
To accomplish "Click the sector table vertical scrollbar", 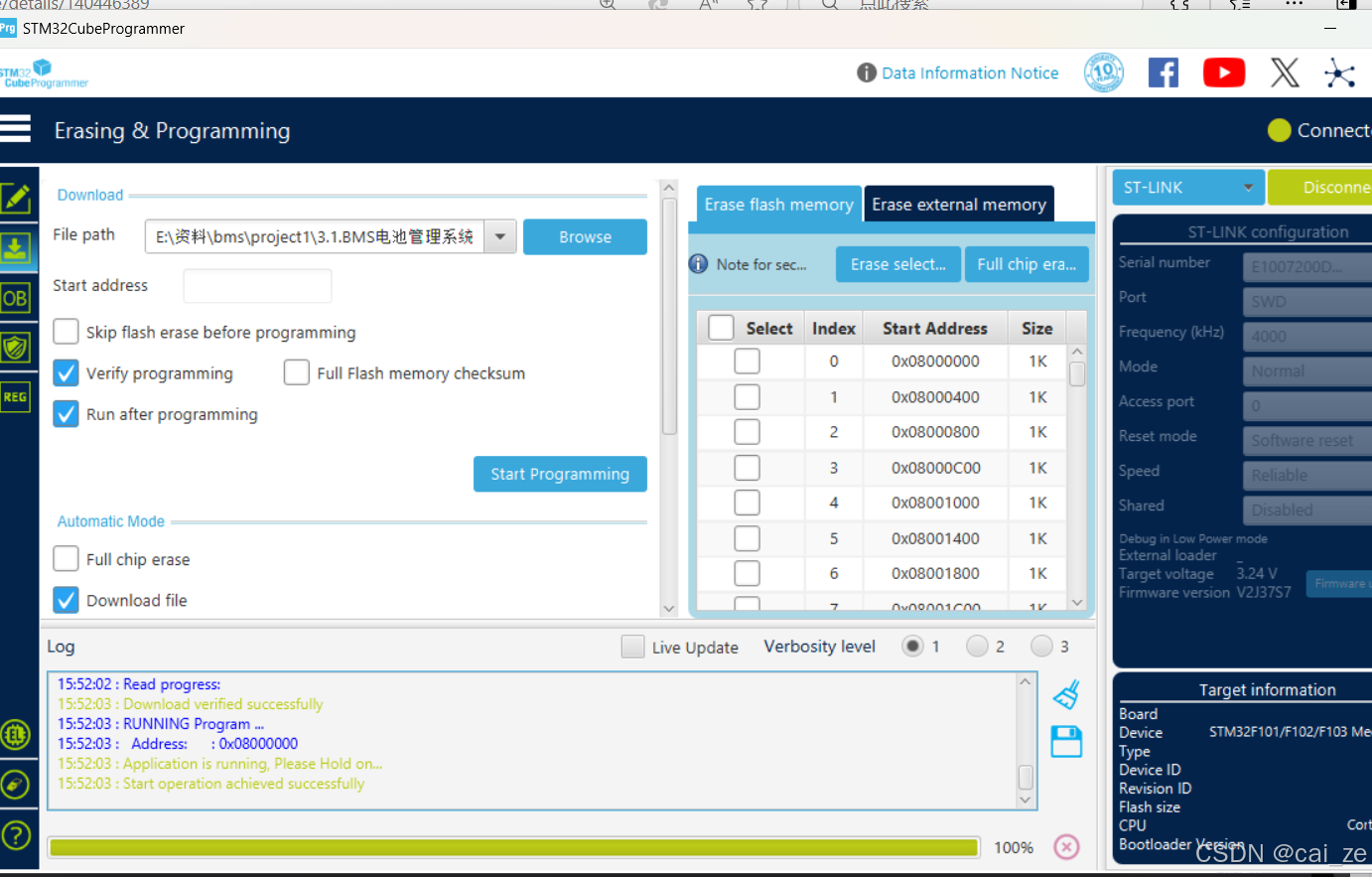I will 1077,477.
